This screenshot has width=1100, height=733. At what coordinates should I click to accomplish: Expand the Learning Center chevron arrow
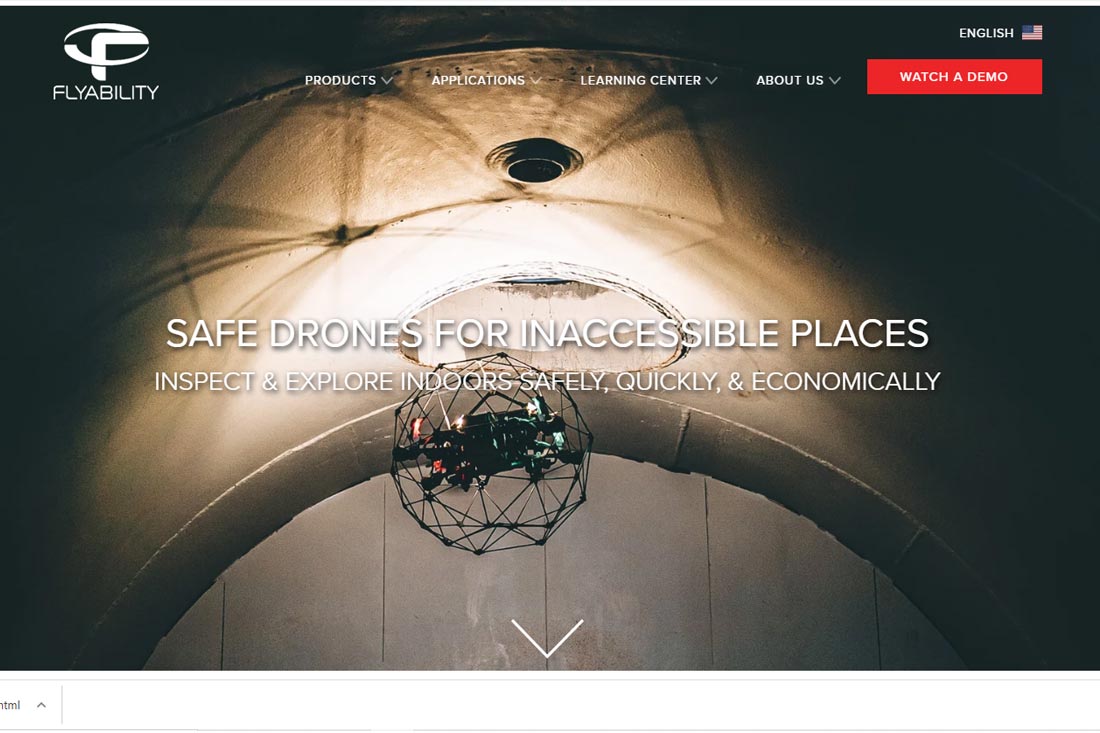[711, 81]
